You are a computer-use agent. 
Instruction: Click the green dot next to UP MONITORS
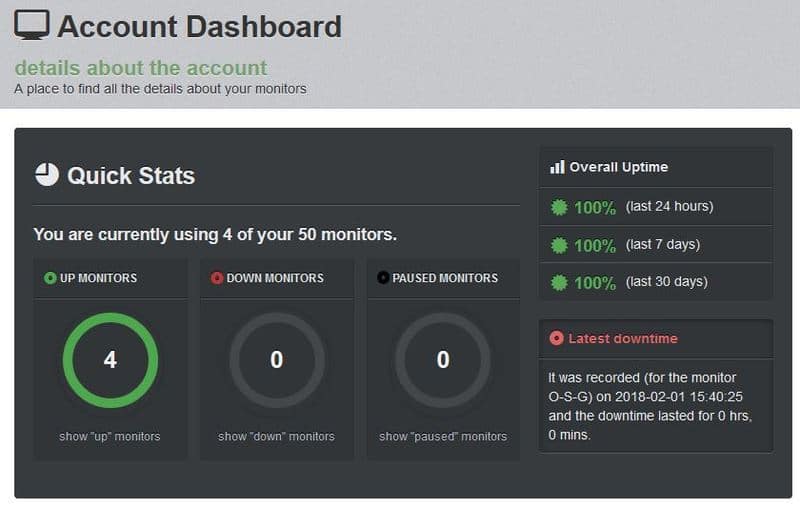click(x=50, y=278)
